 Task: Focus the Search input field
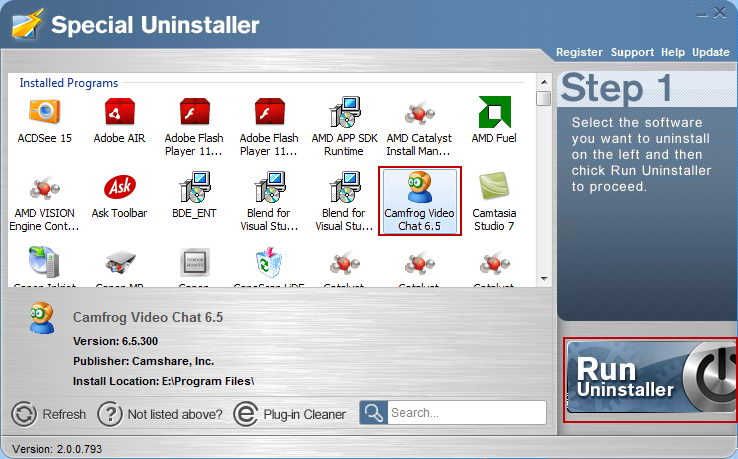coord(466,413)
